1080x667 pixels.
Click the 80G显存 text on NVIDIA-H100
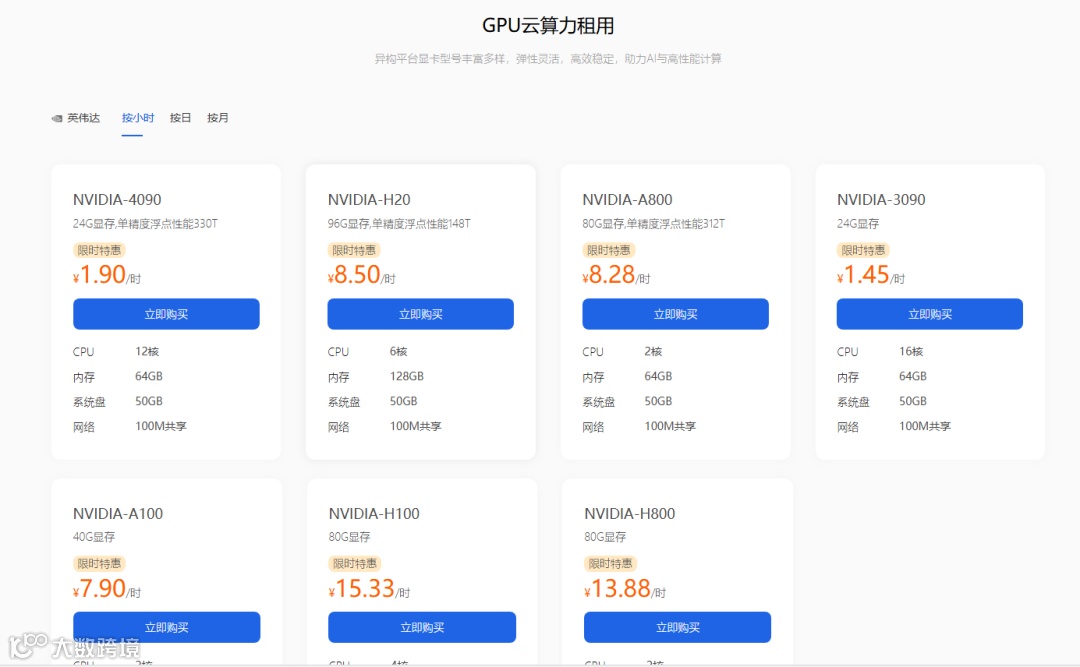tap(349, 537)
